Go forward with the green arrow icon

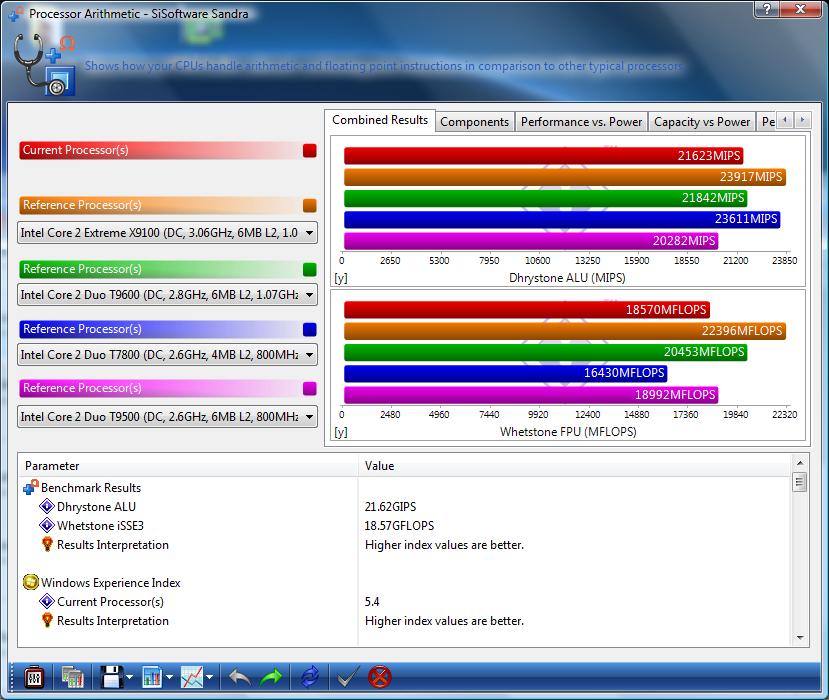pyautogui.click(x=271, y=677)
